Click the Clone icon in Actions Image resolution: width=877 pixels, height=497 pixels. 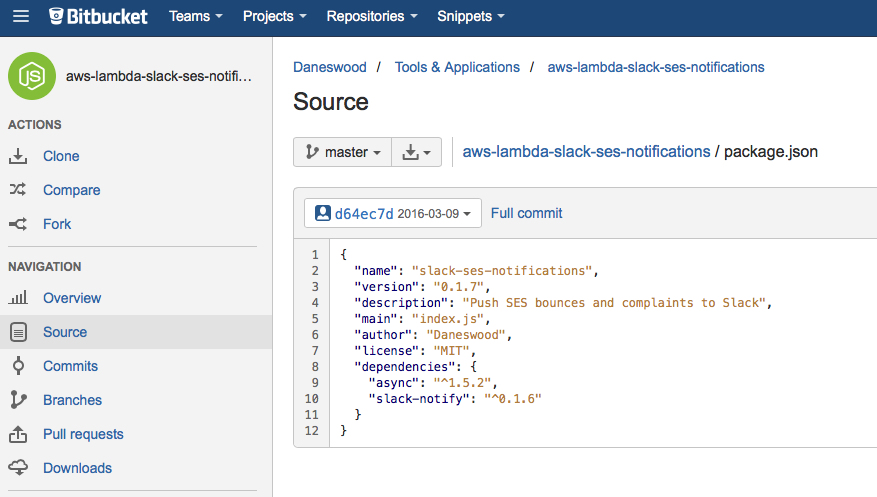18,157
